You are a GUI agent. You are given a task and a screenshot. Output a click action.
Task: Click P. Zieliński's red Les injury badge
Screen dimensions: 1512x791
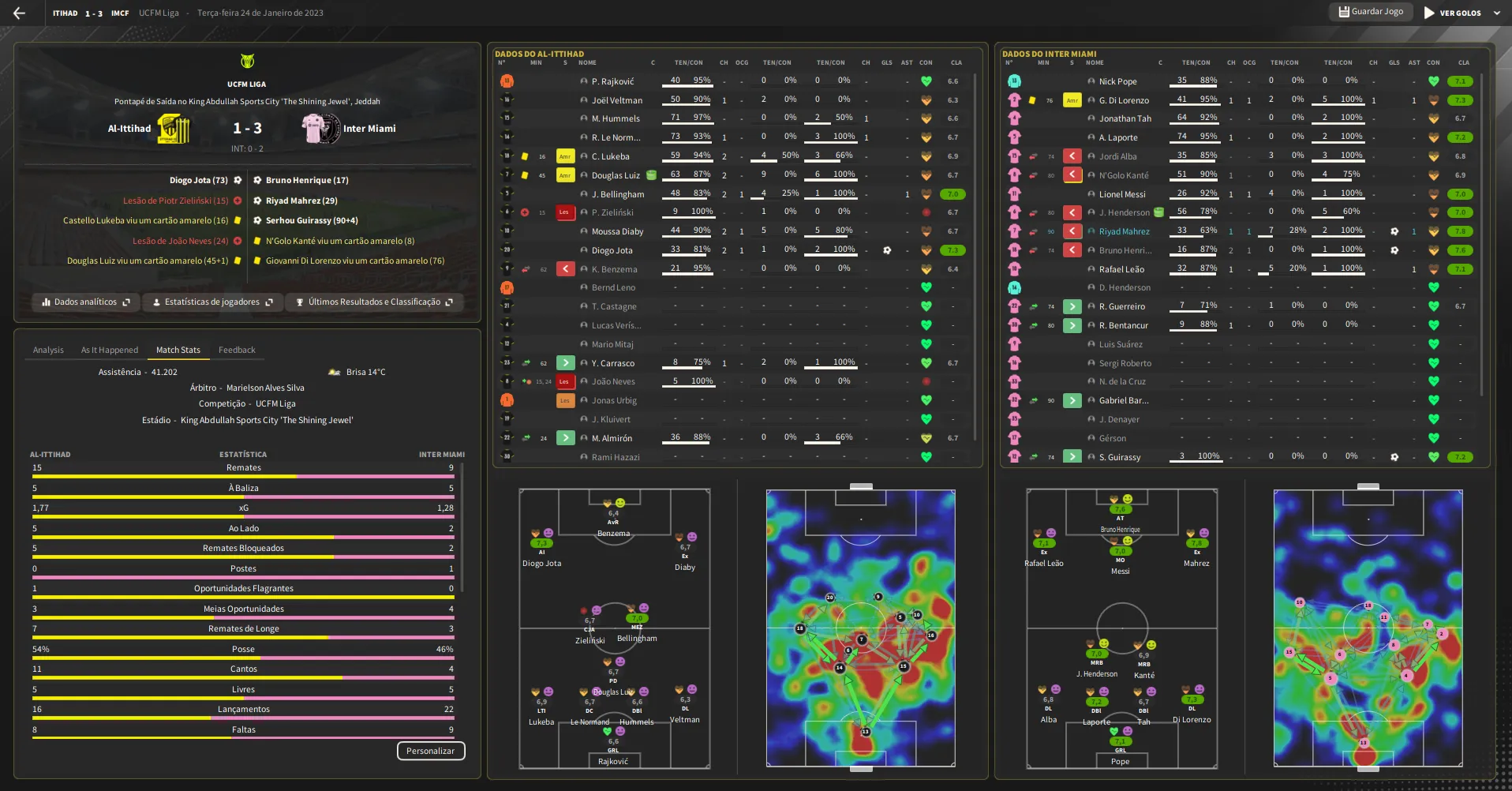pos(565,212)
